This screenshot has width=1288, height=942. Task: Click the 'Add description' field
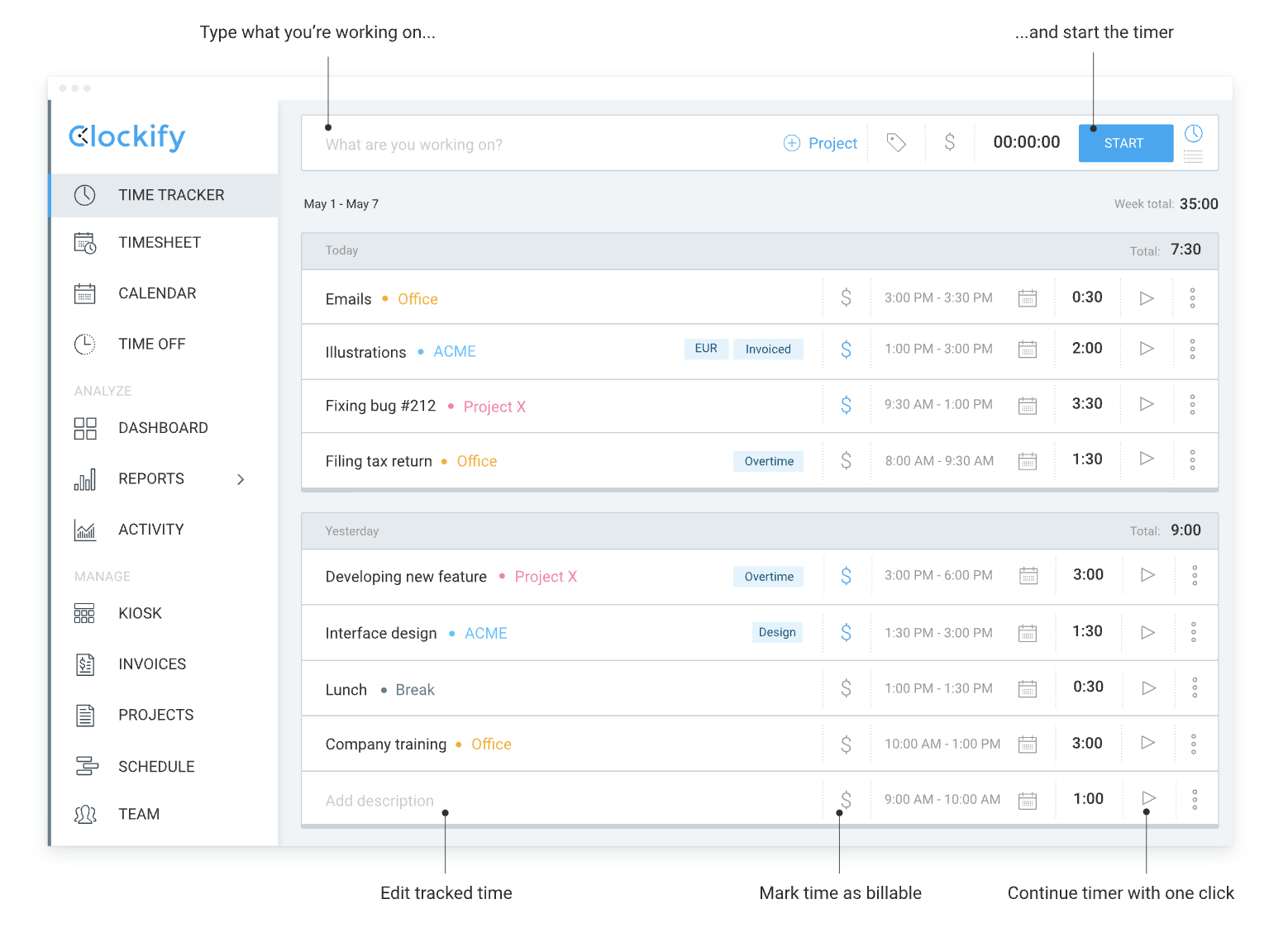pyautogui.click(x=379, y=801)
